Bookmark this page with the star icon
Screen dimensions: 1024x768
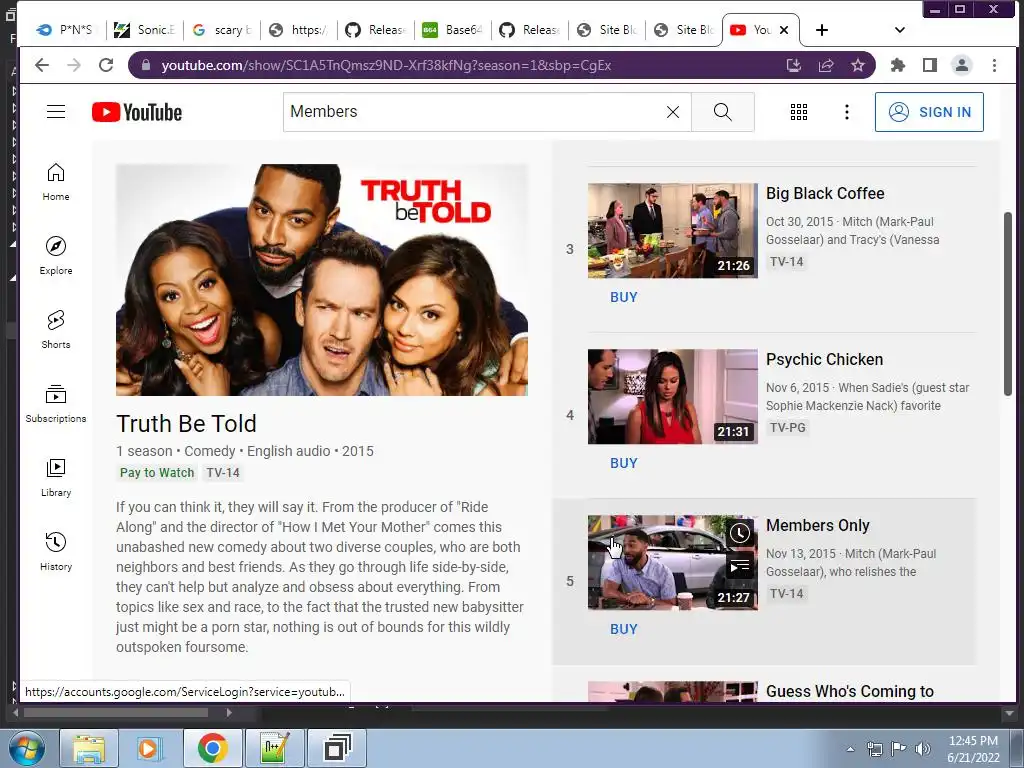(x=857, y=65)
